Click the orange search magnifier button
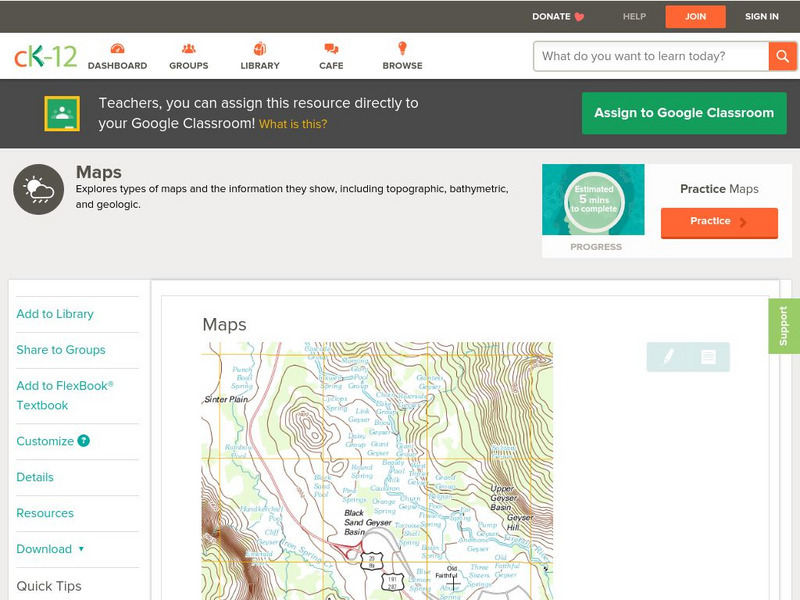This screenshot has height=600, width=800. (x=782, y=56)
